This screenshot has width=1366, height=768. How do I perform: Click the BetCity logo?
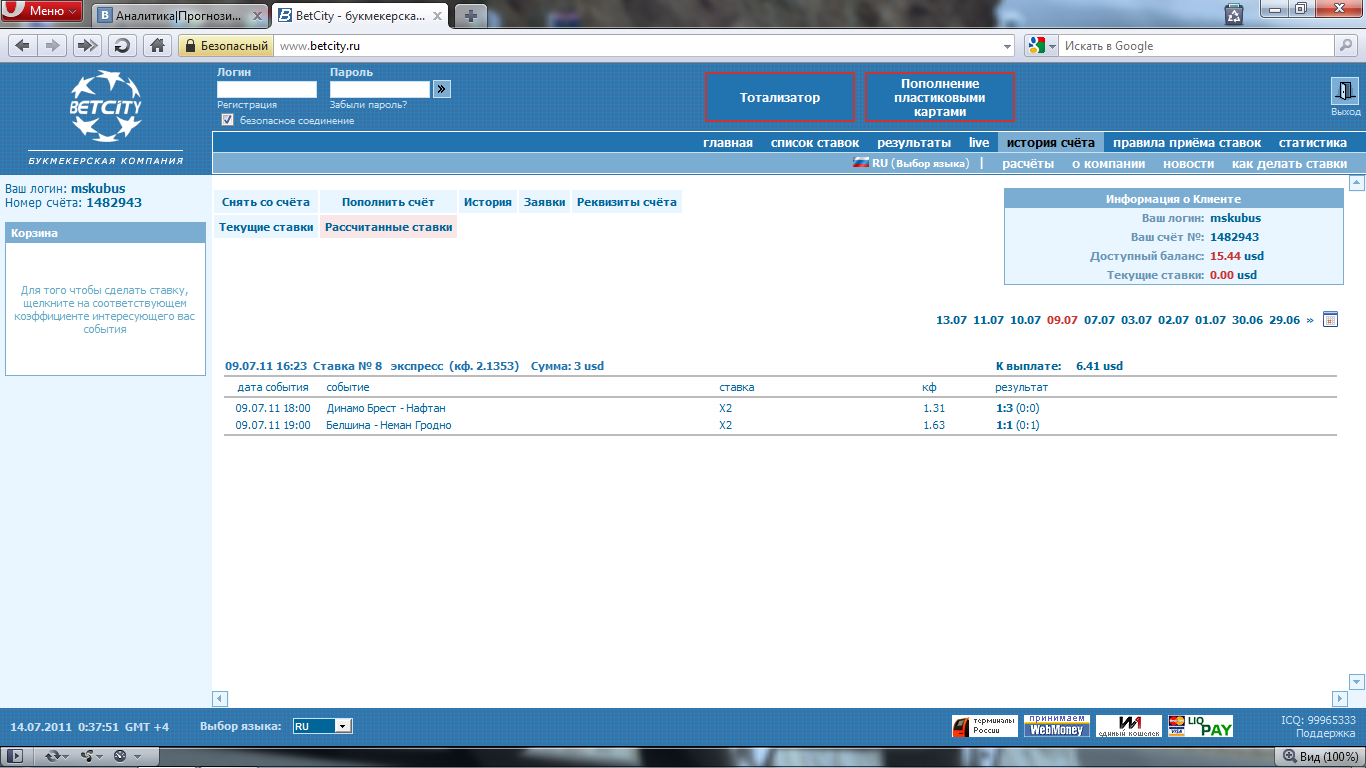tap(106, 104)
